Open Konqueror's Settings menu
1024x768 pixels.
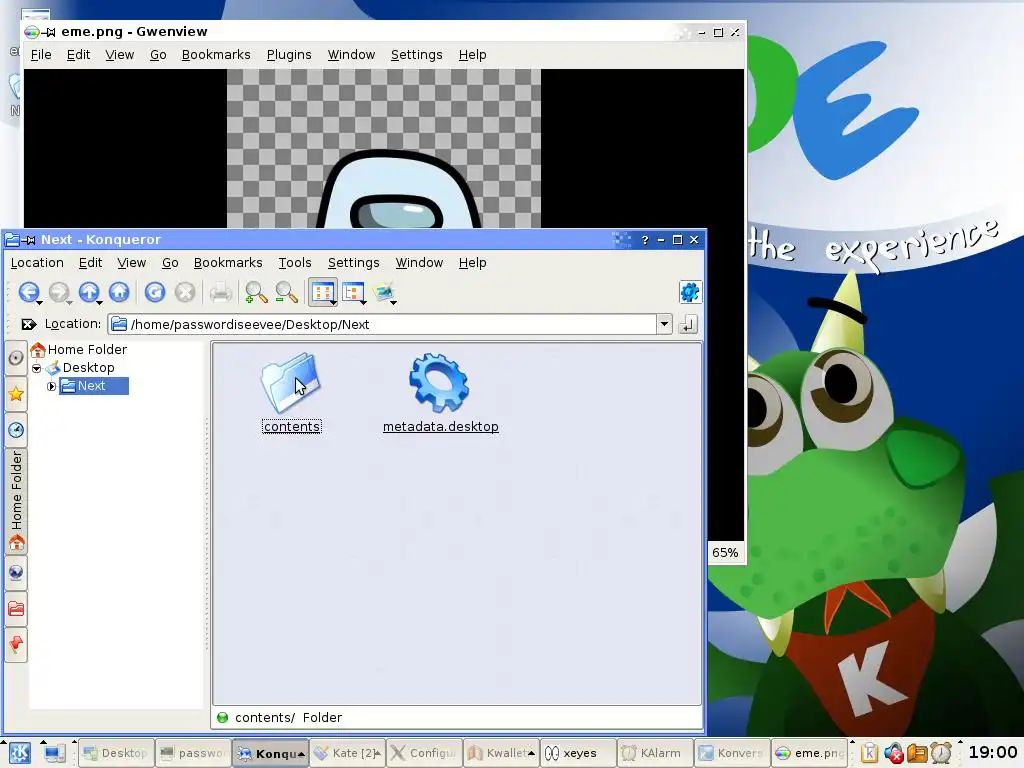coord(353,263)
